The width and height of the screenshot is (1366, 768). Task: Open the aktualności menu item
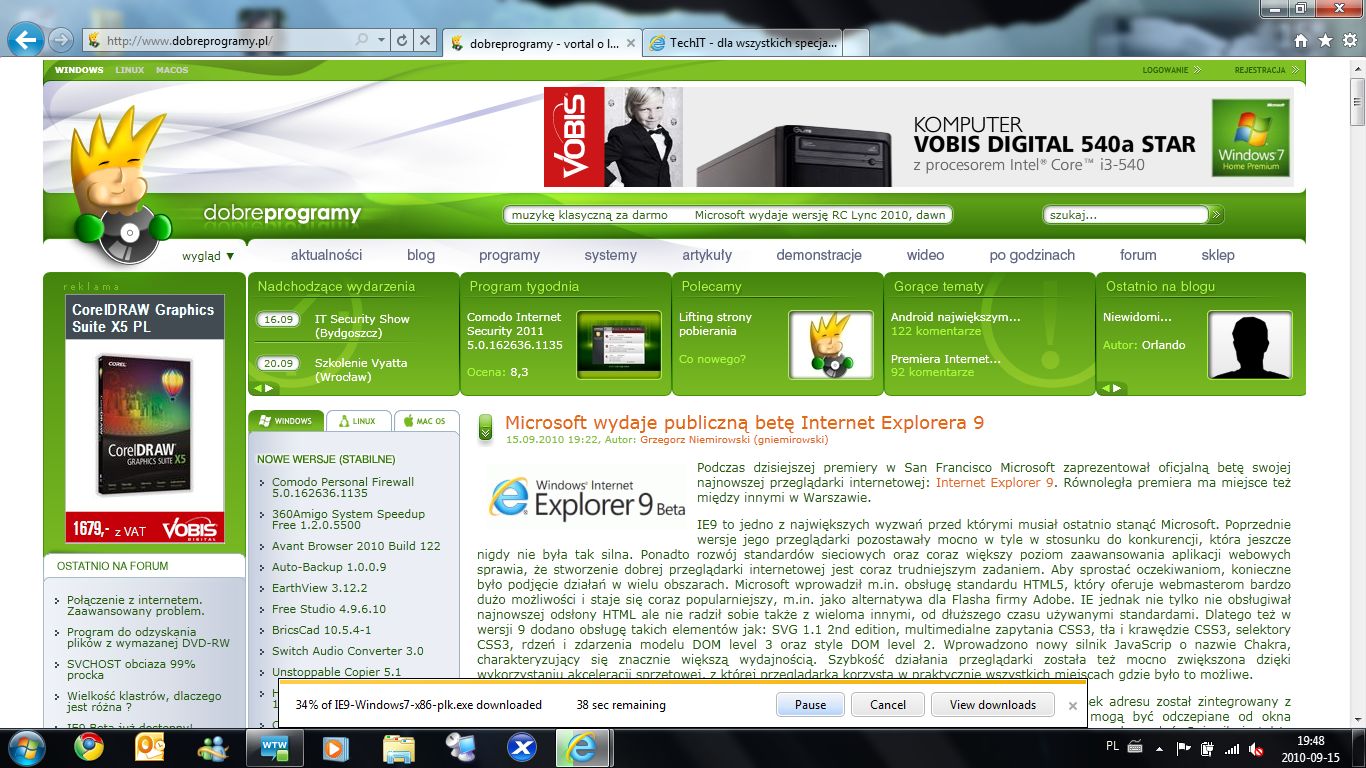[x=327, y=255]
